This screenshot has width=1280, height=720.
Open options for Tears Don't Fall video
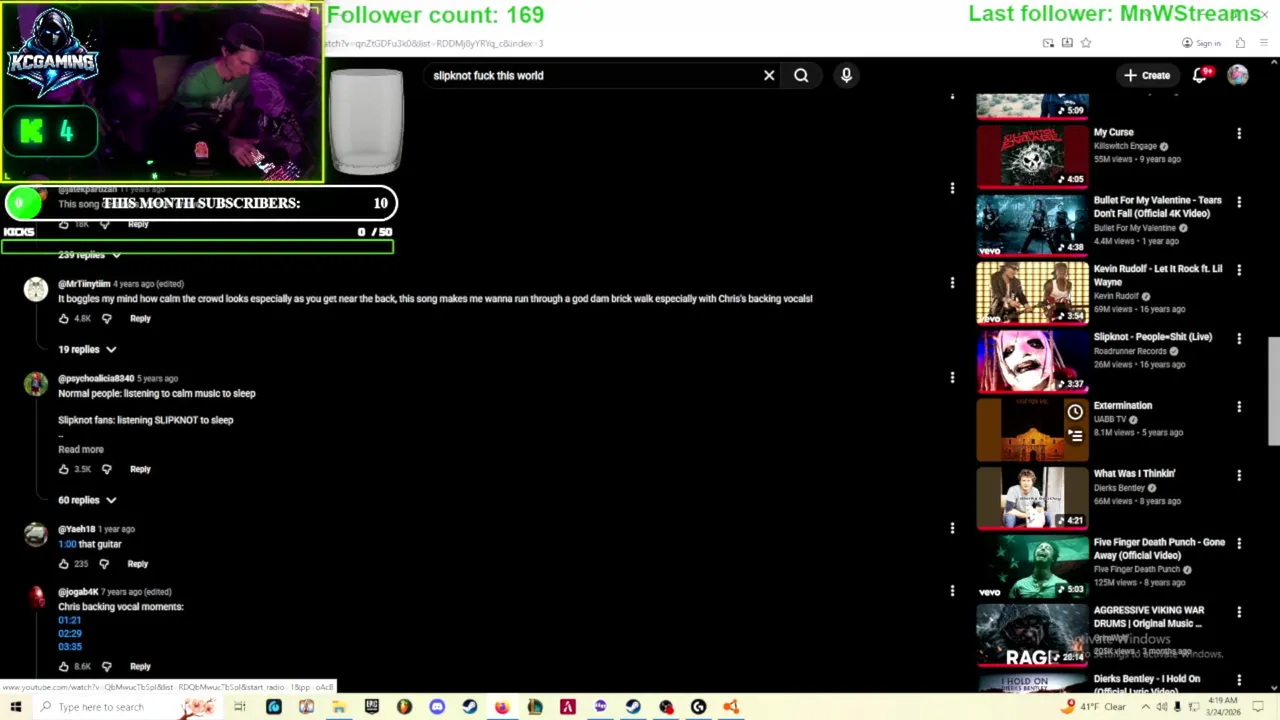point(1239,202)
